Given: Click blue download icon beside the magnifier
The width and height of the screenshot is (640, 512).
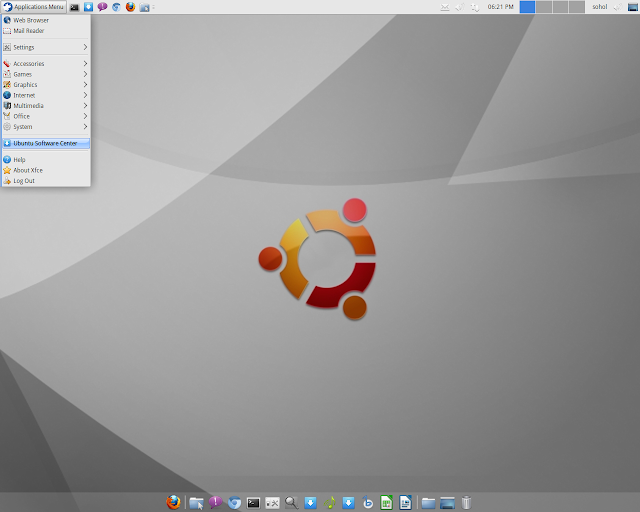Looking at the screenshot, I should tap(310, 503).
